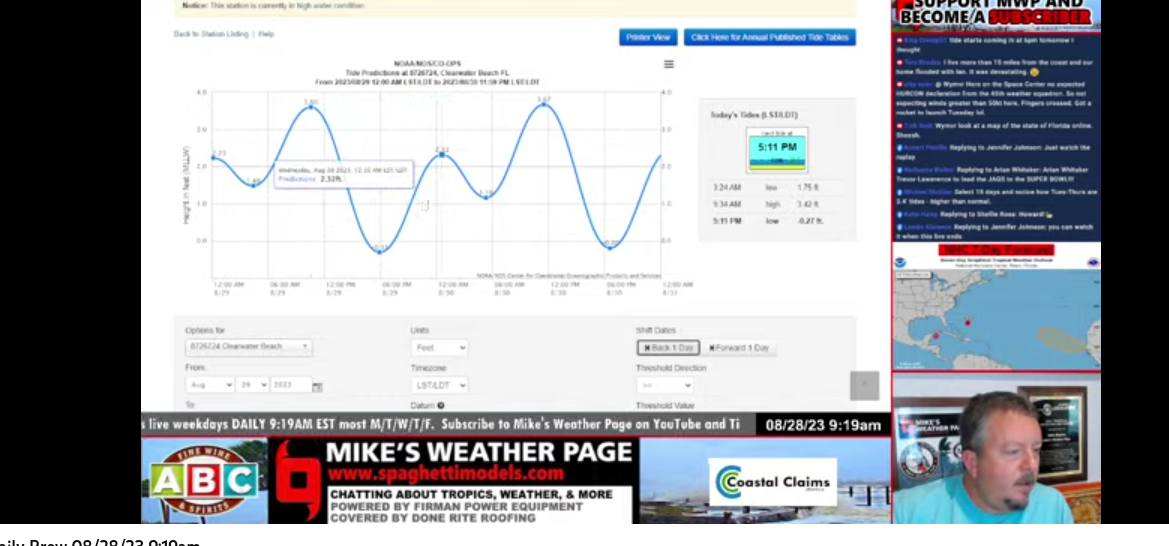Open the From month Aug dropdown
The image size is (1169, 546).
pyautogui.click(x=209, y=385)
